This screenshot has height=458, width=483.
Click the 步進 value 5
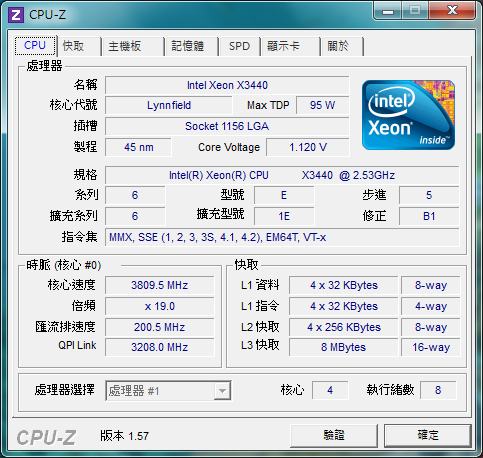tap(429, 195)
